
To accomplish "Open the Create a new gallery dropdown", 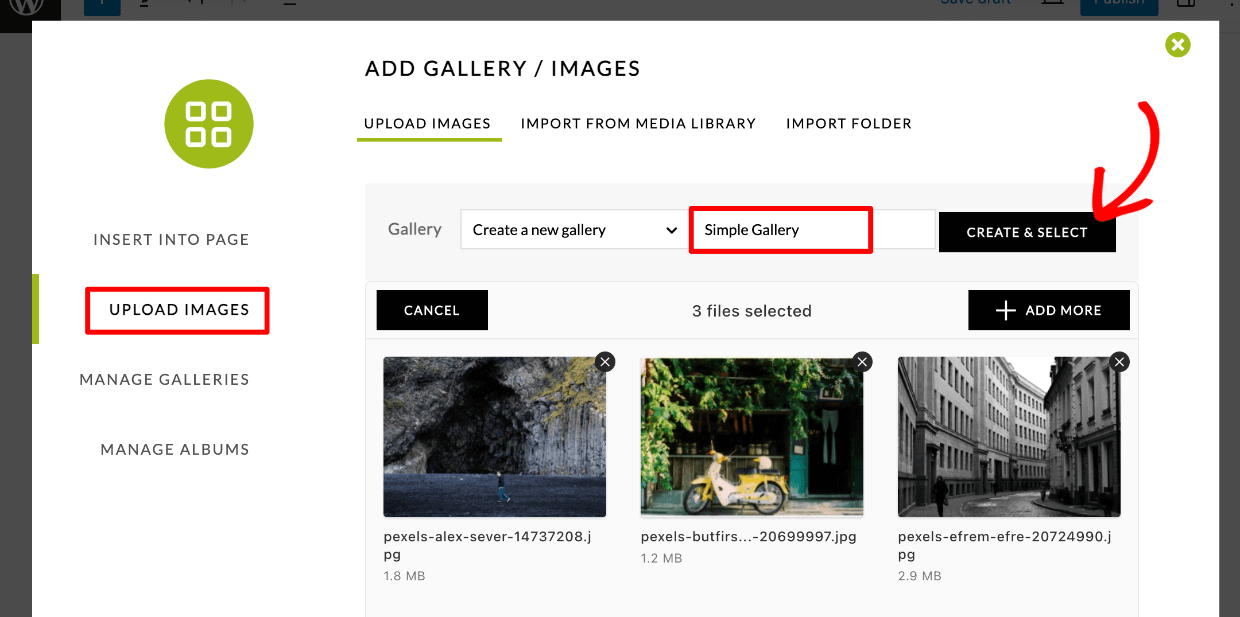I will coord(573,229).
